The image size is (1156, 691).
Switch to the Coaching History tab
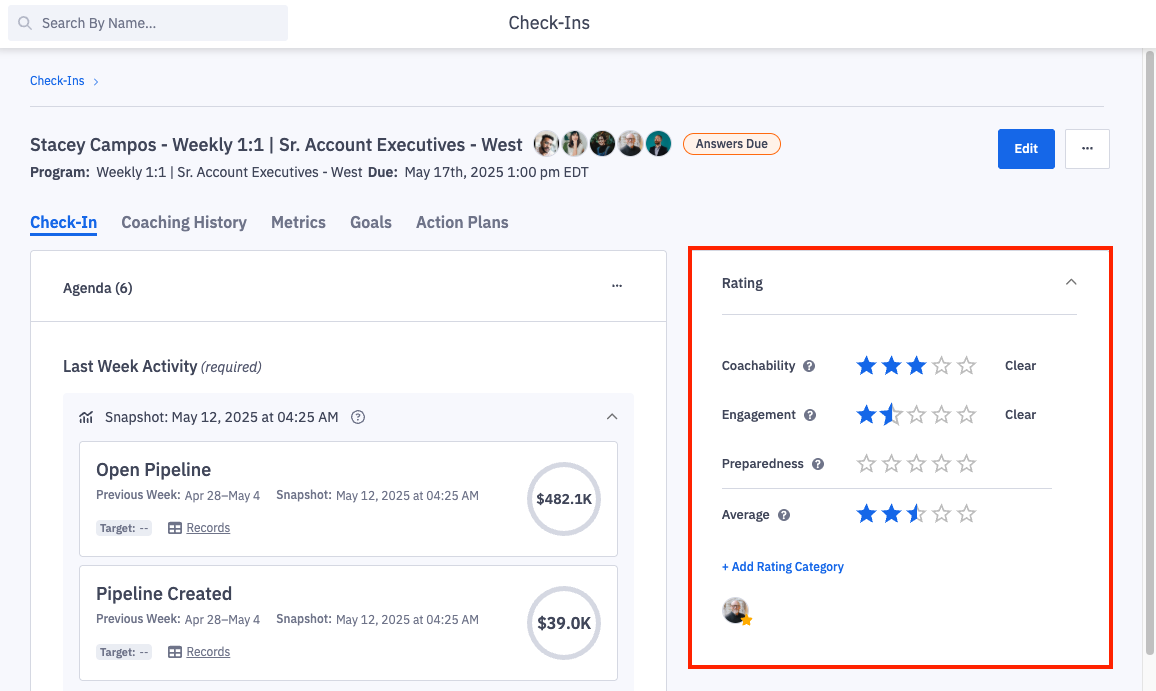tap(184, 222)
